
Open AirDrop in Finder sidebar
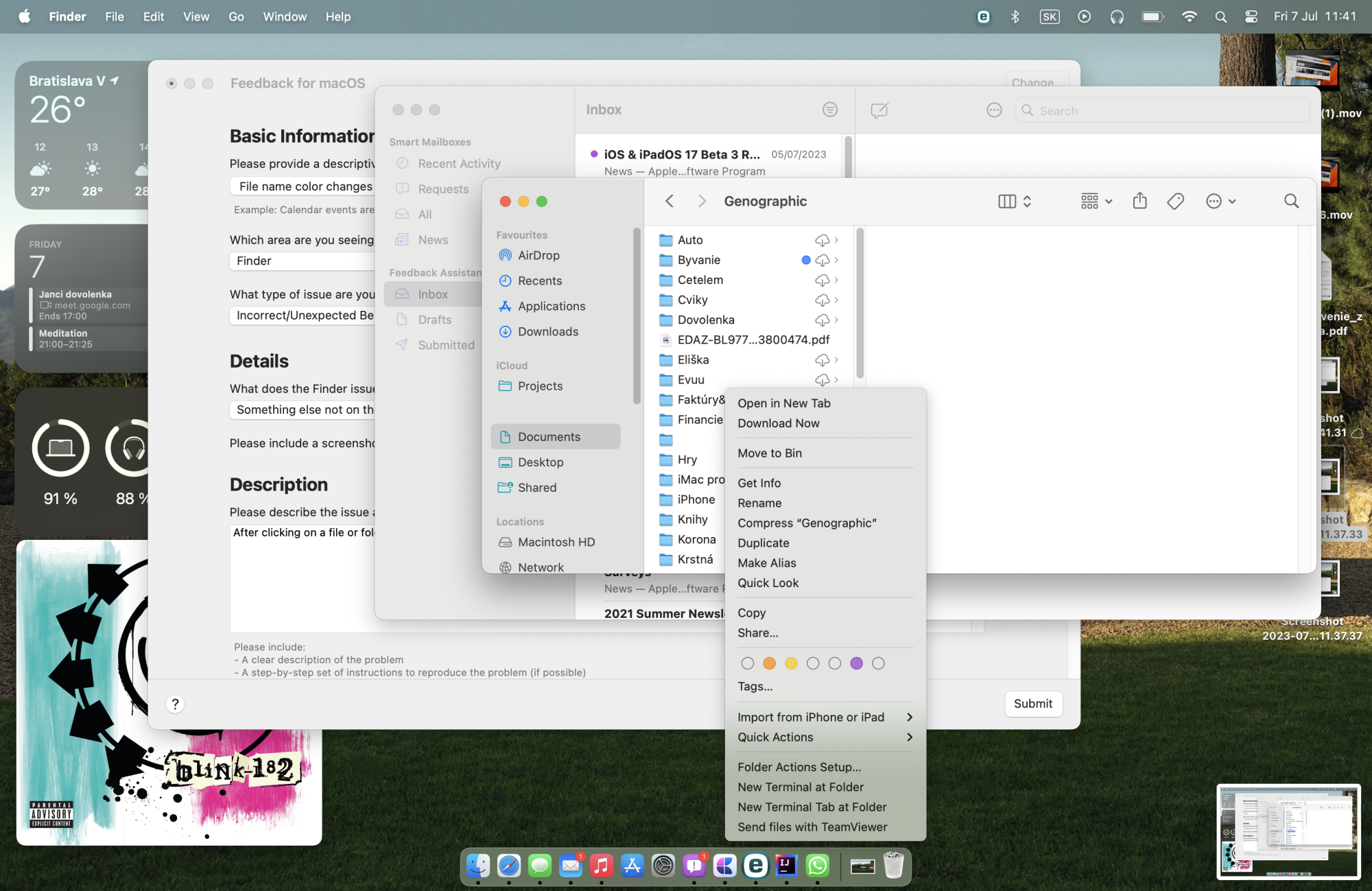pos(539,255)
